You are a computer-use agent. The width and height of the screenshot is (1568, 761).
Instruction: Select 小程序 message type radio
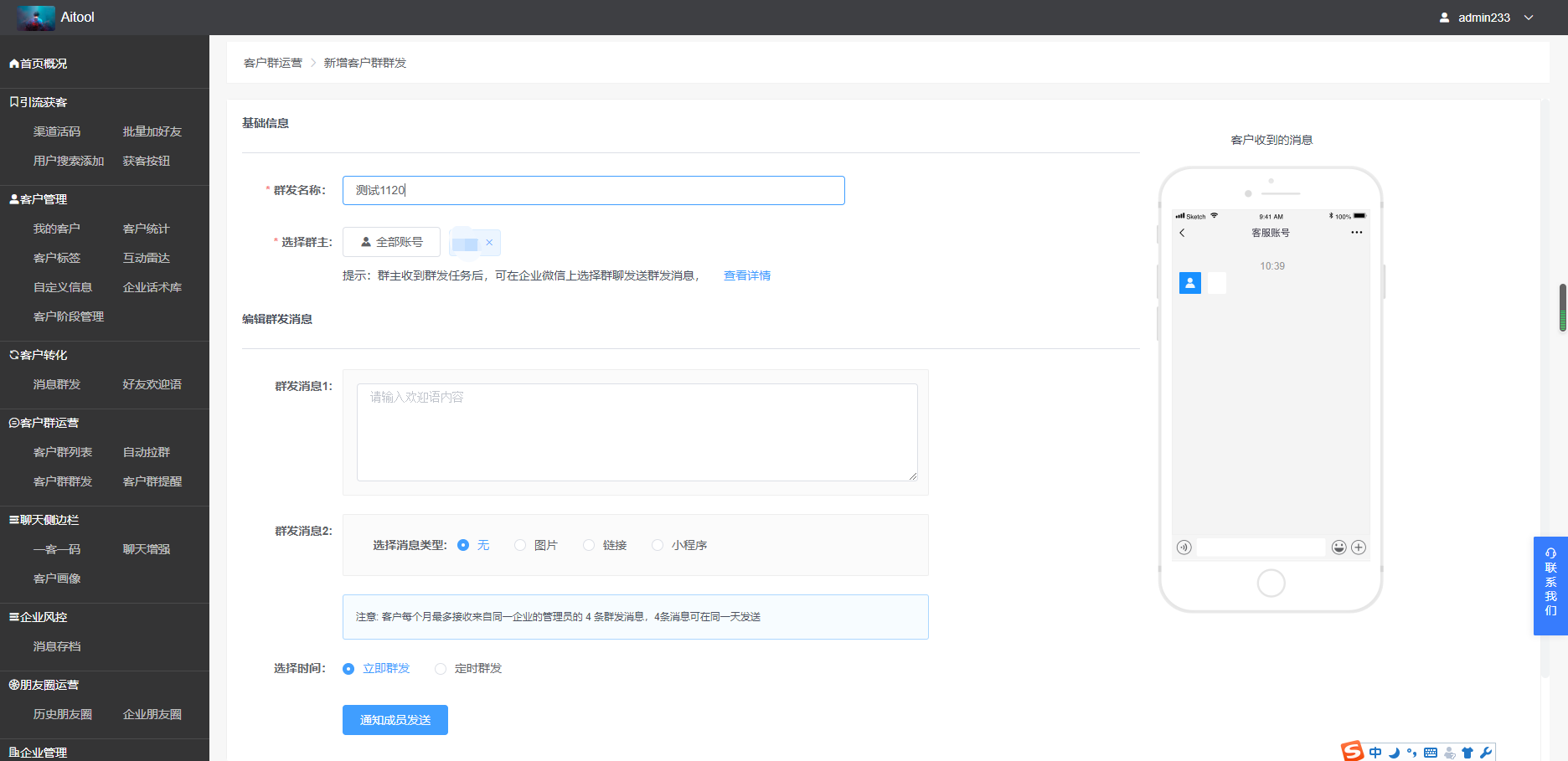(658, 545)
